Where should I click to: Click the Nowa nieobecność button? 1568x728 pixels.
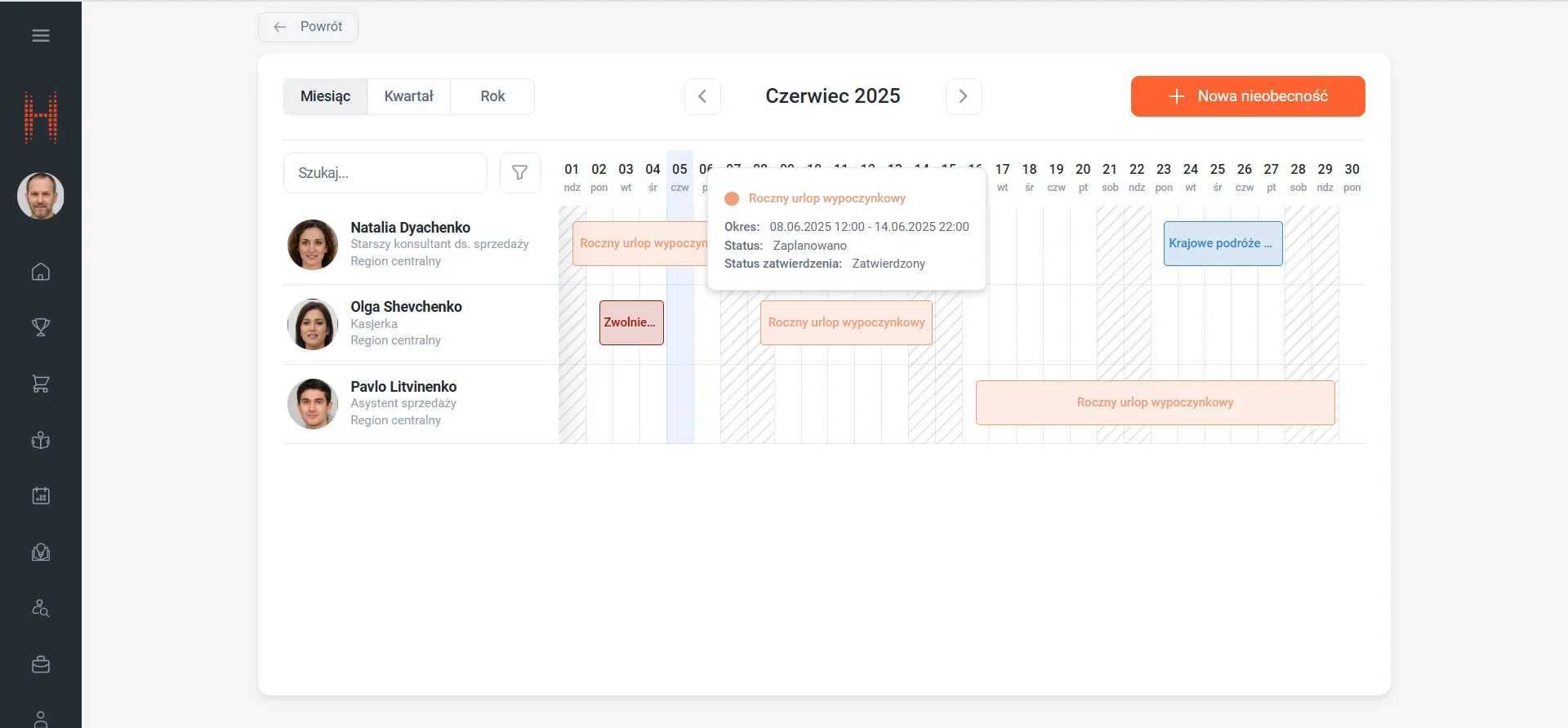[1247, 96]
